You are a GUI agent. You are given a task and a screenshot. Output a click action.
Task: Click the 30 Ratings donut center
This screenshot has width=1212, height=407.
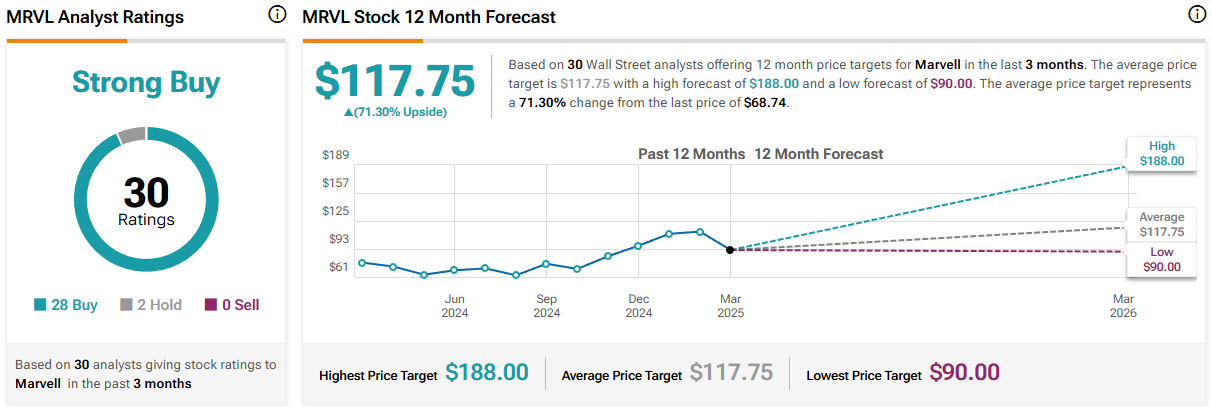[146, 200]
